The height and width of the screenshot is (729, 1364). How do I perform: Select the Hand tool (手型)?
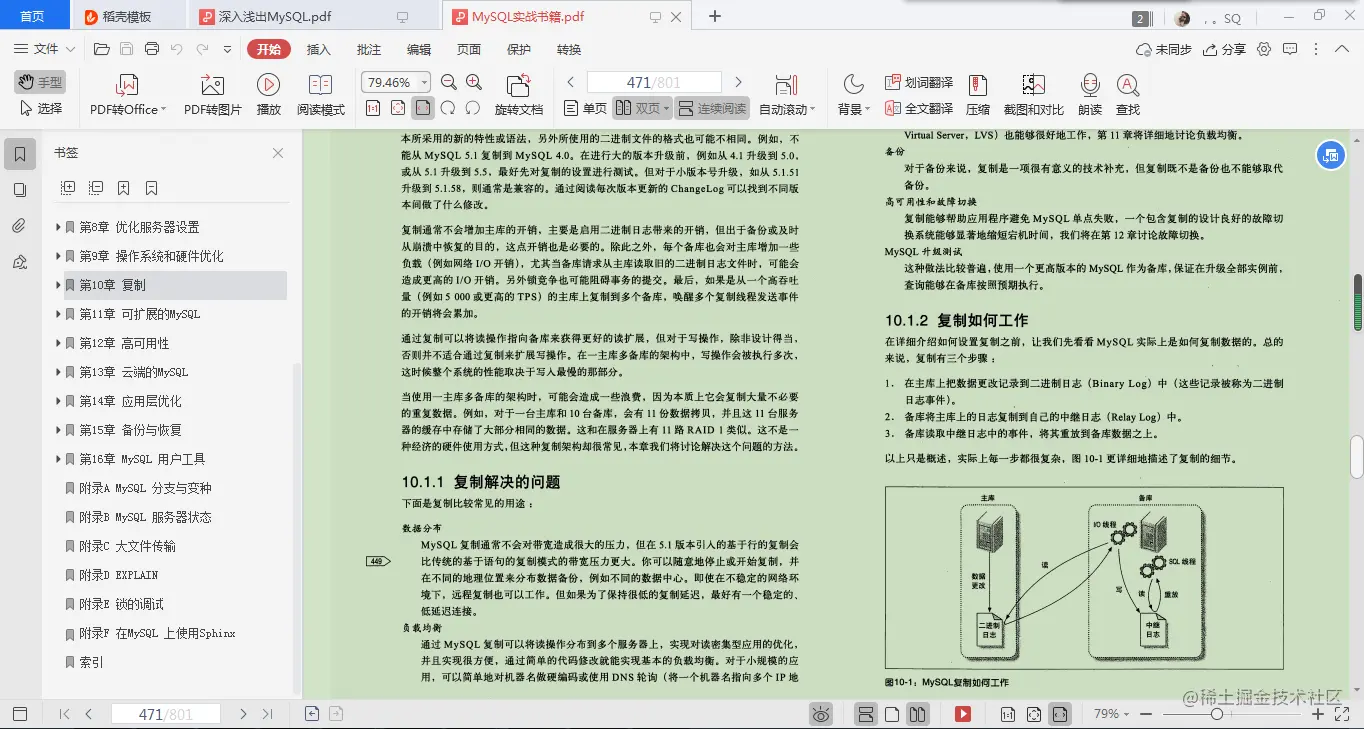point(40,82)
